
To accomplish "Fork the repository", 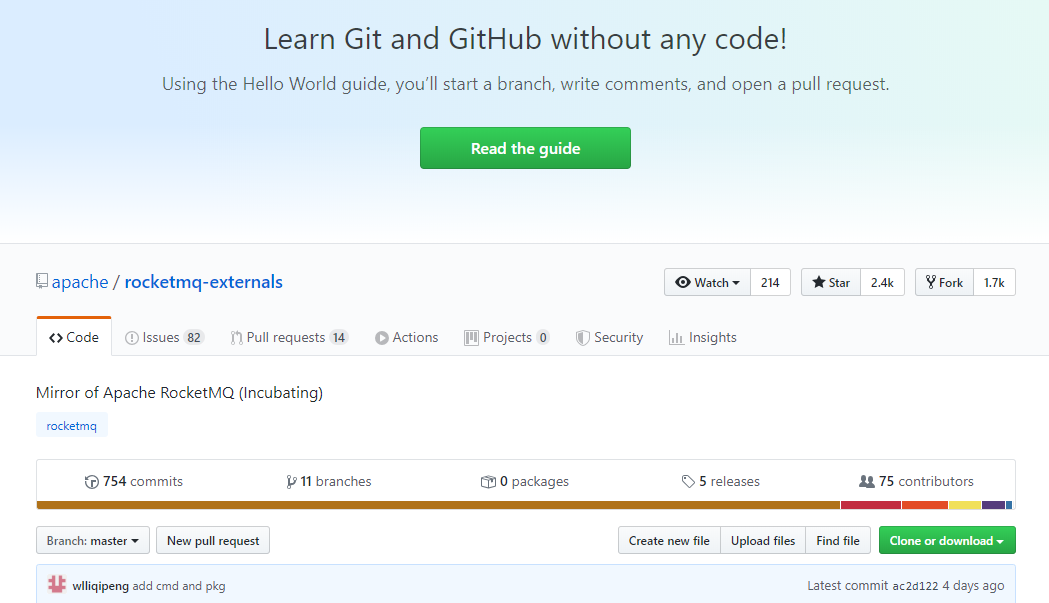I will click(944, 282).
